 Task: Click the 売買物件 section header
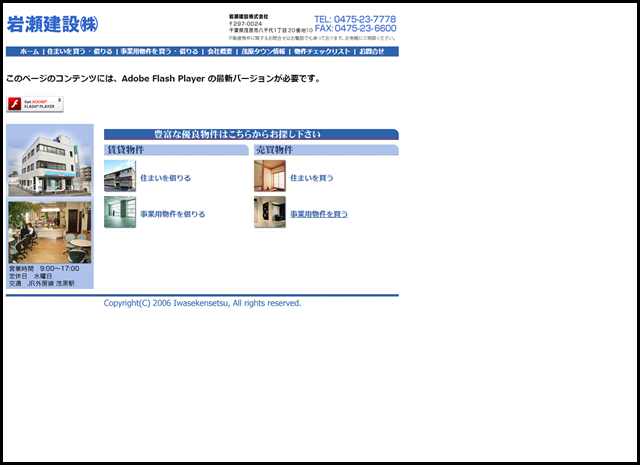click(326, 150)
